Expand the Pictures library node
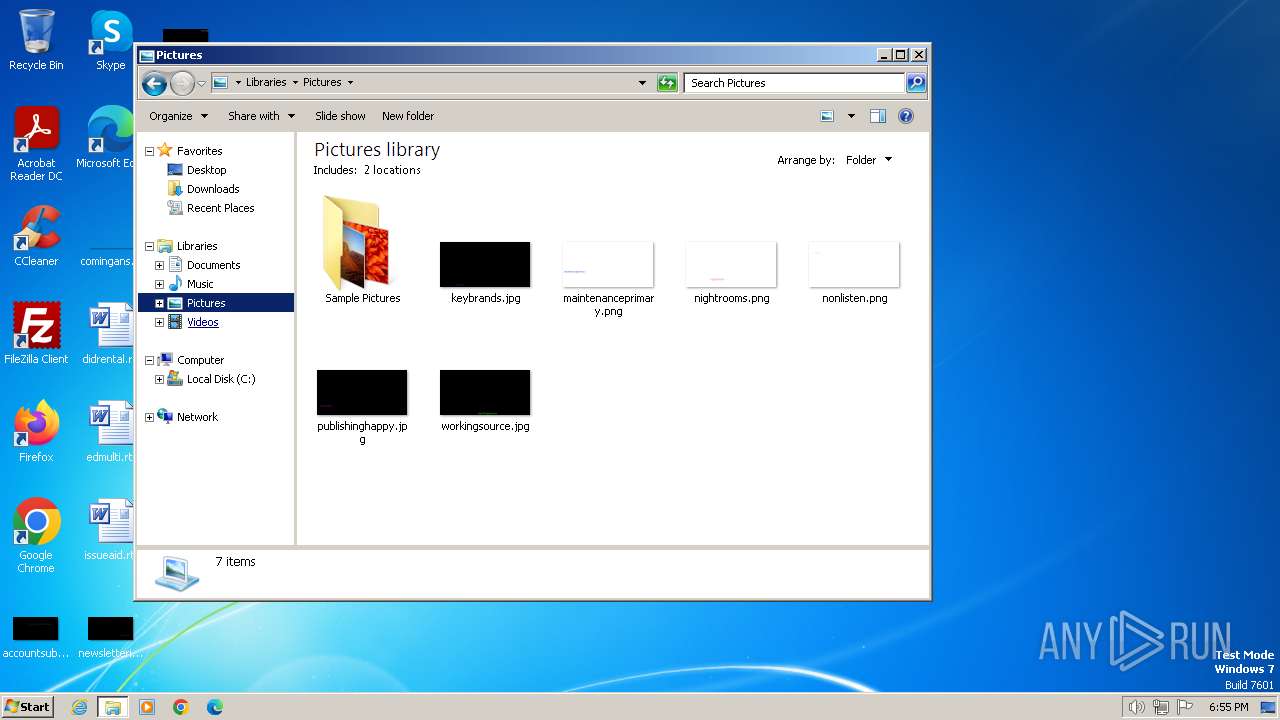Image resolution: width=1280 pixels, height=720 pixels. 159,303
